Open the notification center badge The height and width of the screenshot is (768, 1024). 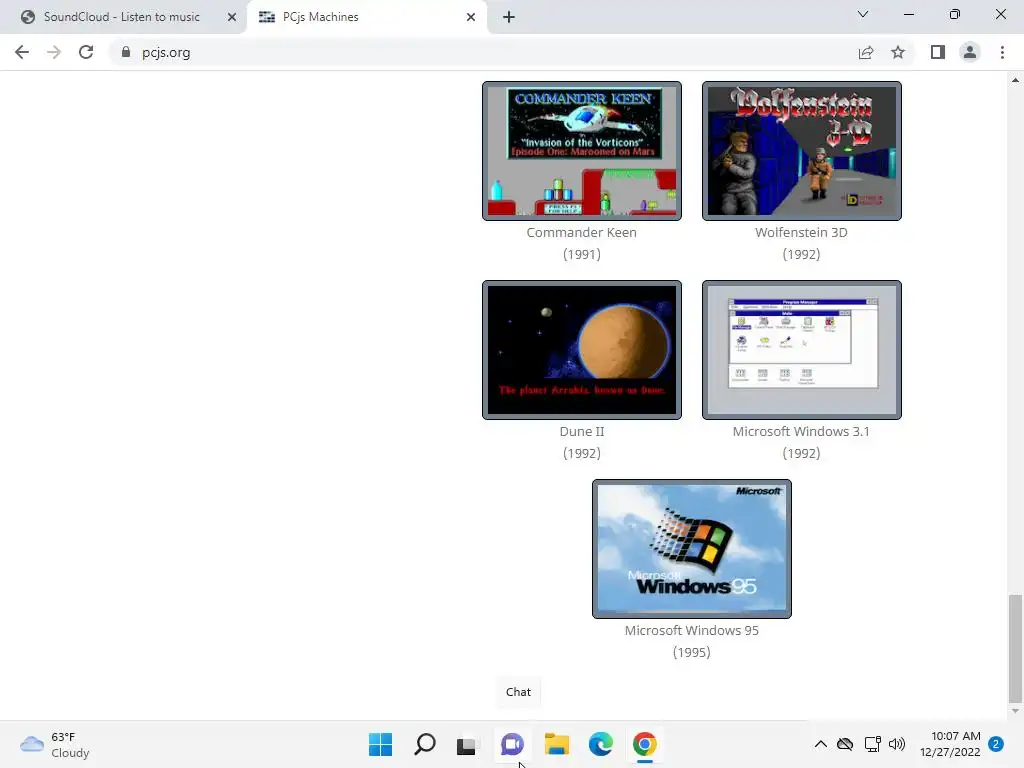pos(996,744)
